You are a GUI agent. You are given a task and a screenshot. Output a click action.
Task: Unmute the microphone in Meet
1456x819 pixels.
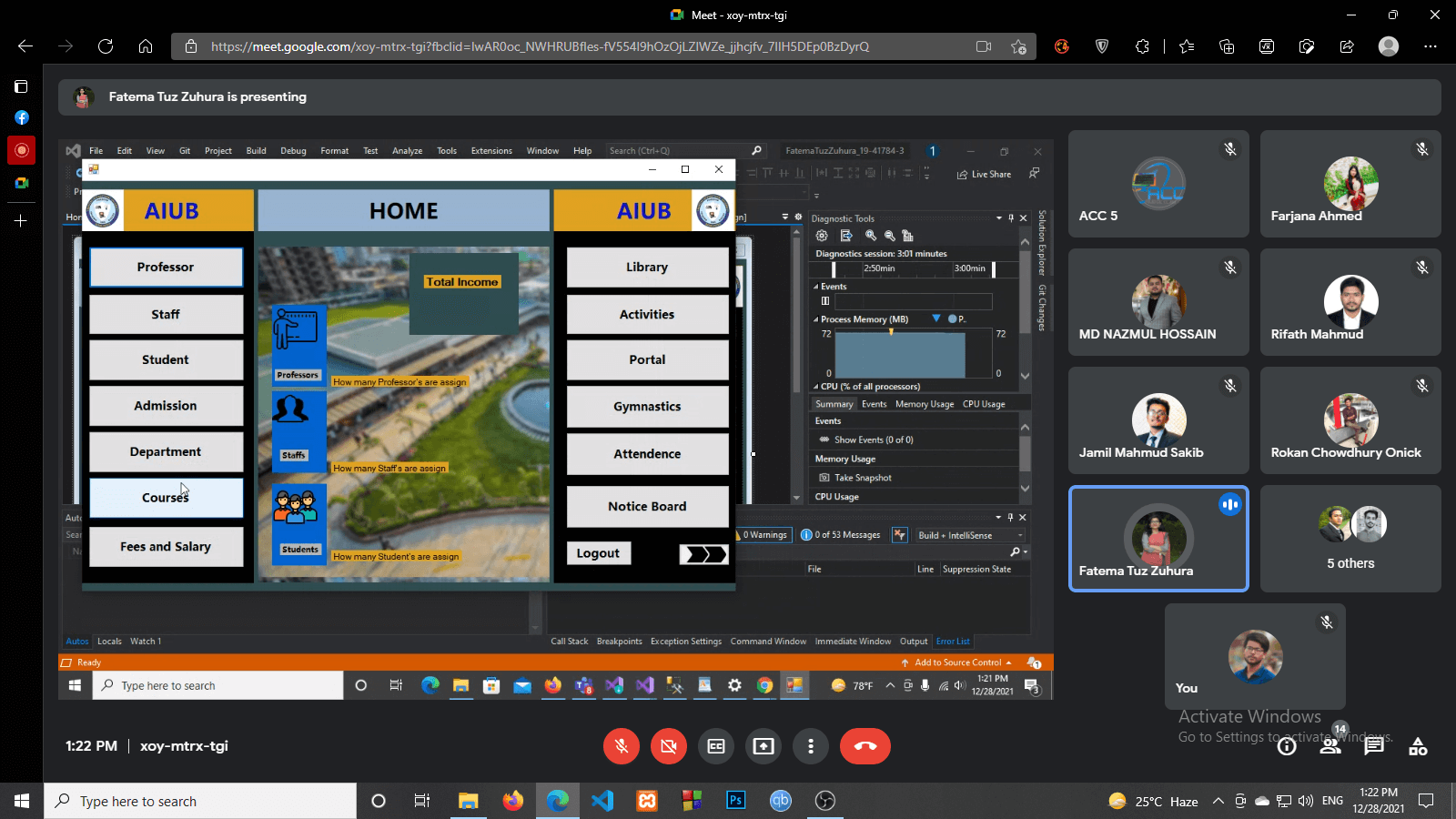click(x=622, y=746)
